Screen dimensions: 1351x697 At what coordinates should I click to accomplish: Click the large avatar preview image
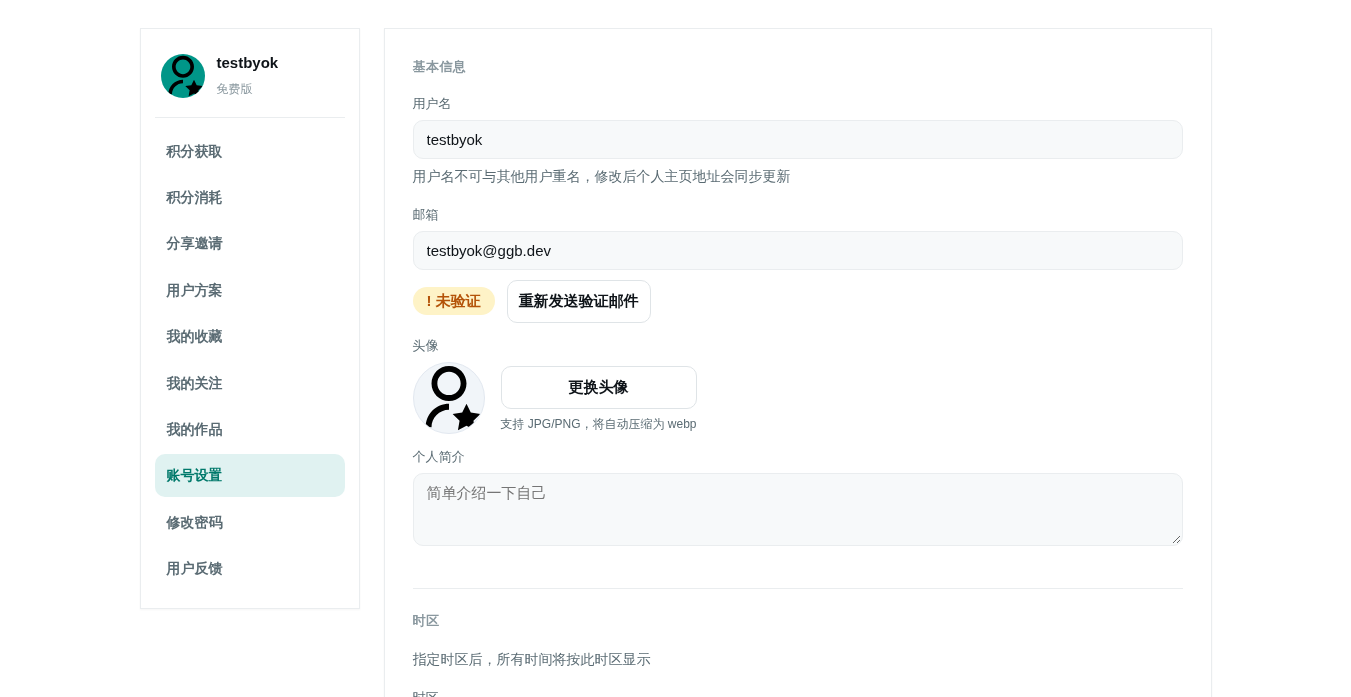449,398
